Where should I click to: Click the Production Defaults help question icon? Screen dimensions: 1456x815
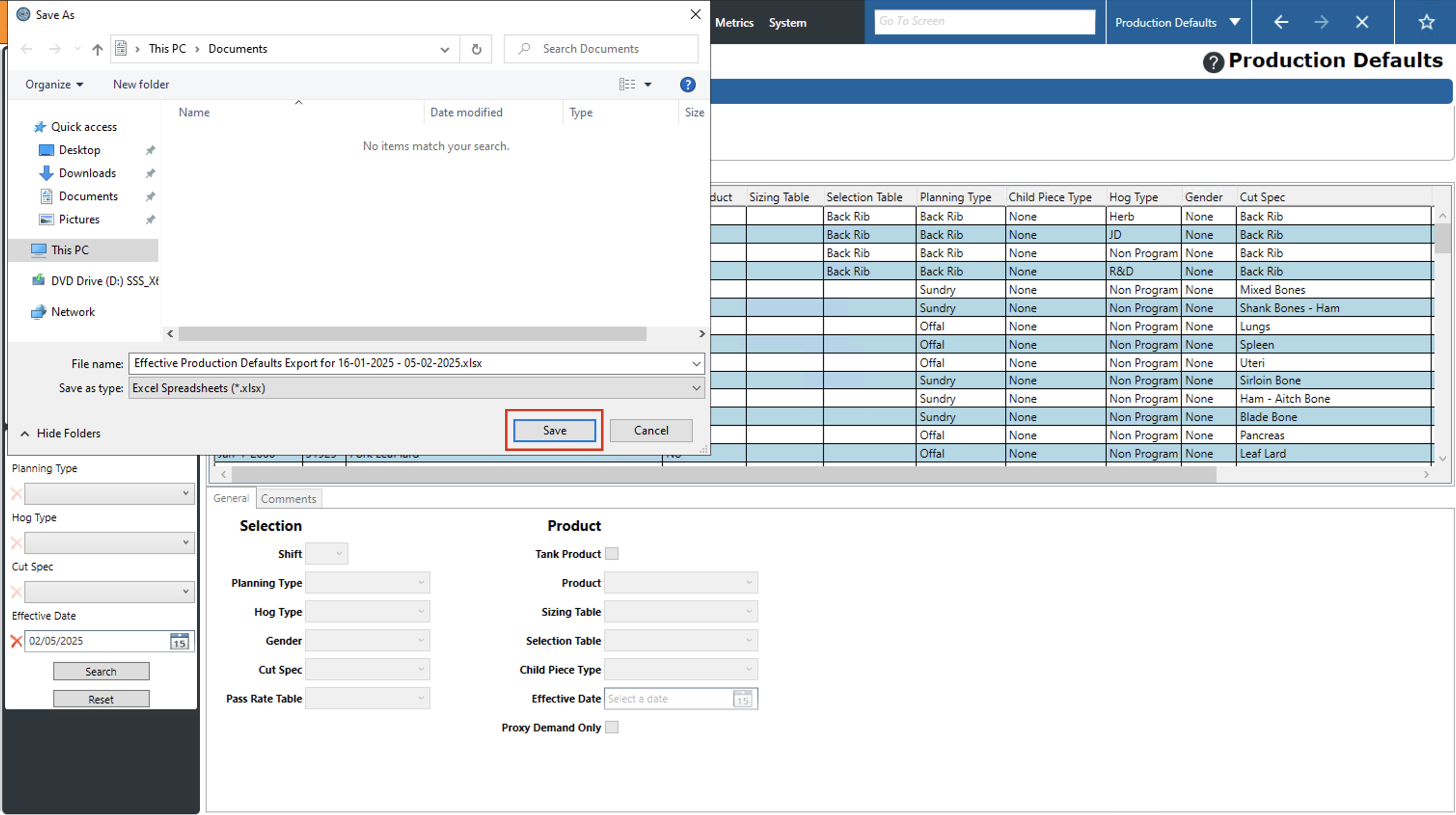(x=1213, y=62)
